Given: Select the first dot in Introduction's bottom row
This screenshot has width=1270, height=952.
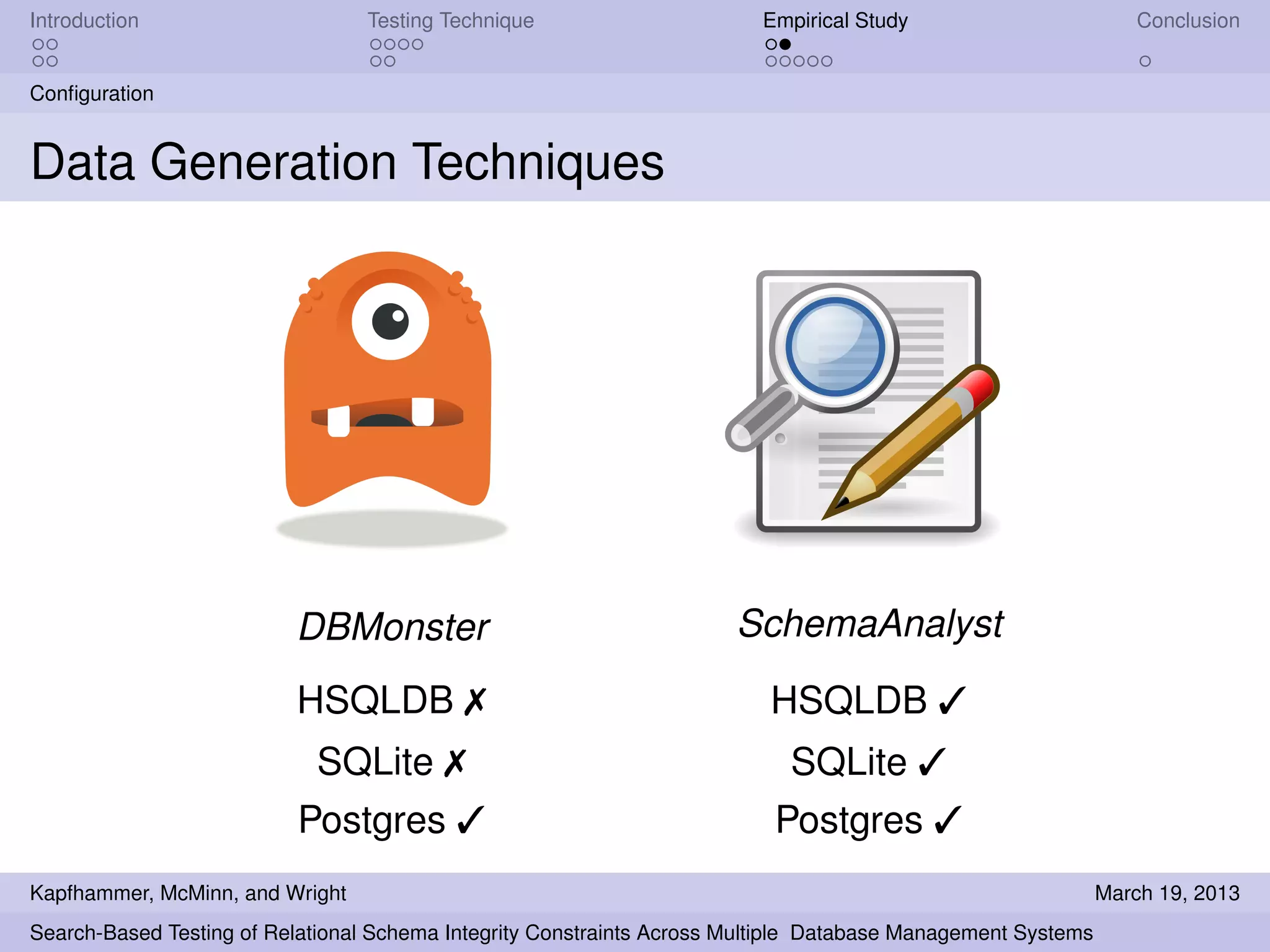Looking at the screenshot, I should point(38,61).
